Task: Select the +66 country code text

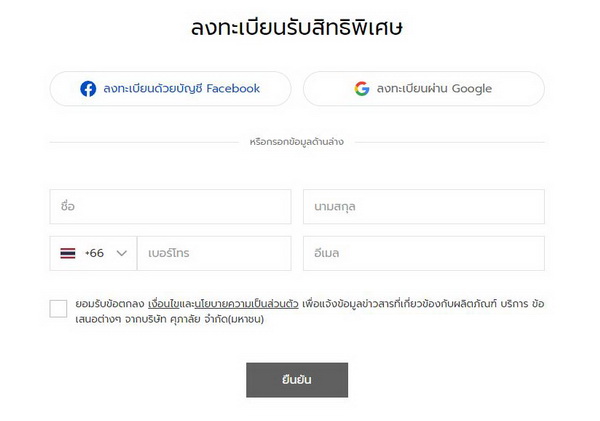Action: click(95, 253)
